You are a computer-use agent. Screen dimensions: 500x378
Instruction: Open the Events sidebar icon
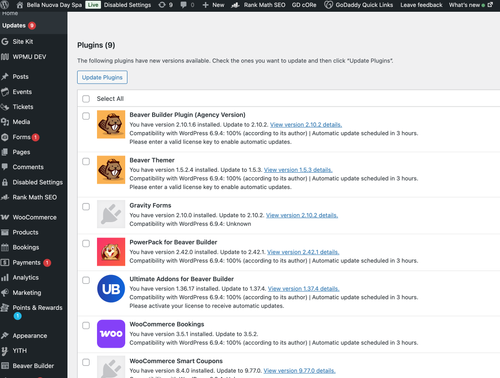point(5,92)
